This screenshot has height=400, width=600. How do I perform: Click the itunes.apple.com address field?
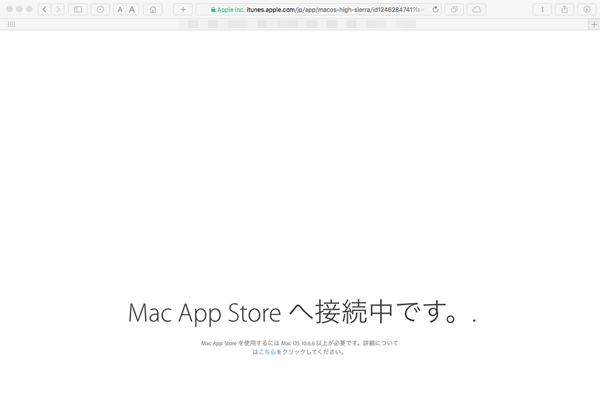pos(318,10)
